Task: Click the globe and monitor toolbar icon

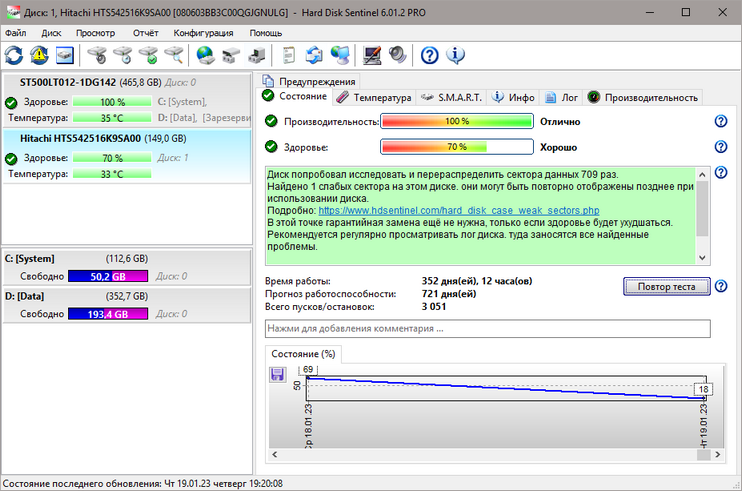Action: pos(340,55)
